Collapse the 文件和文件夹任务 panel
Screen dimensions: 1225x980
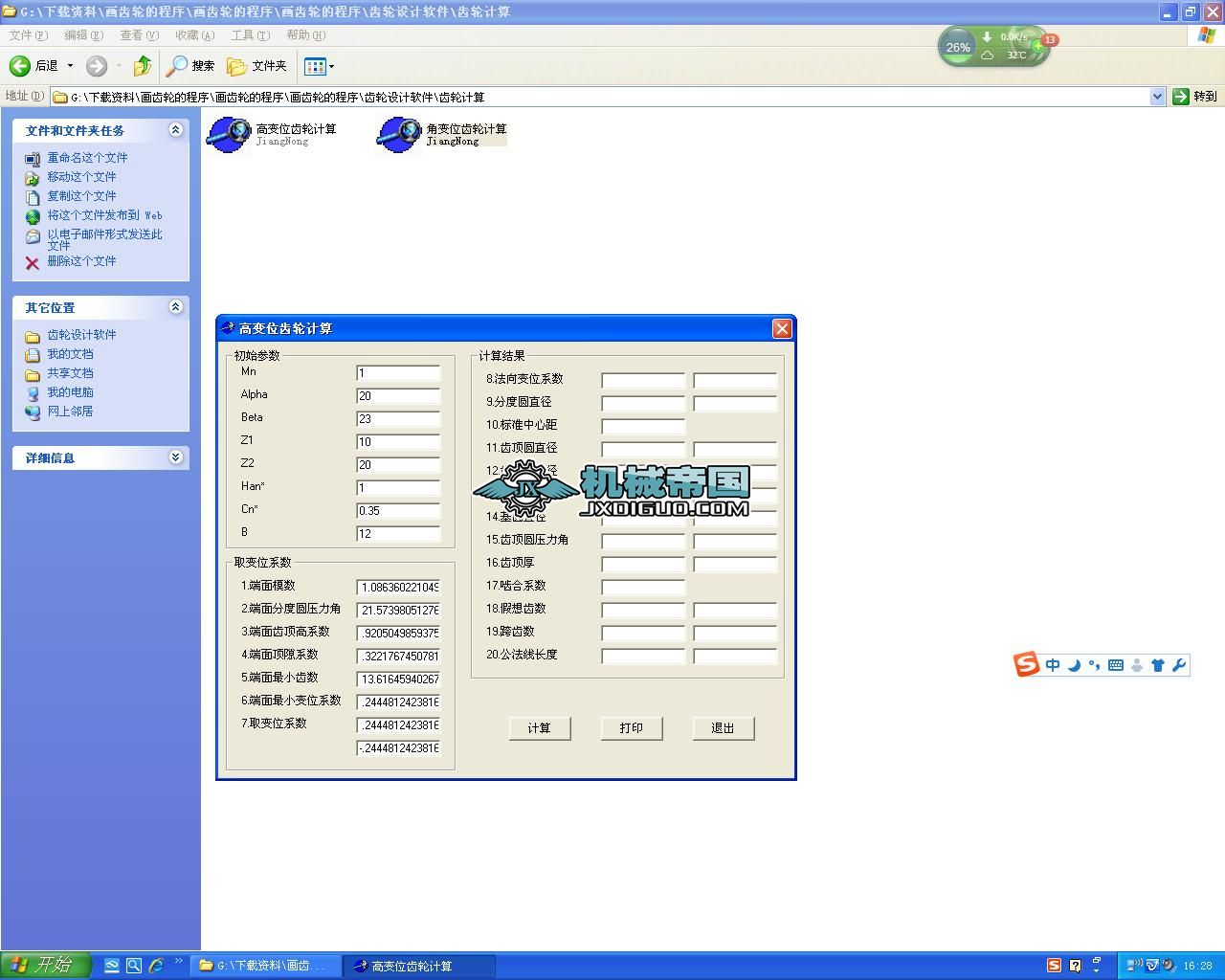175,130
